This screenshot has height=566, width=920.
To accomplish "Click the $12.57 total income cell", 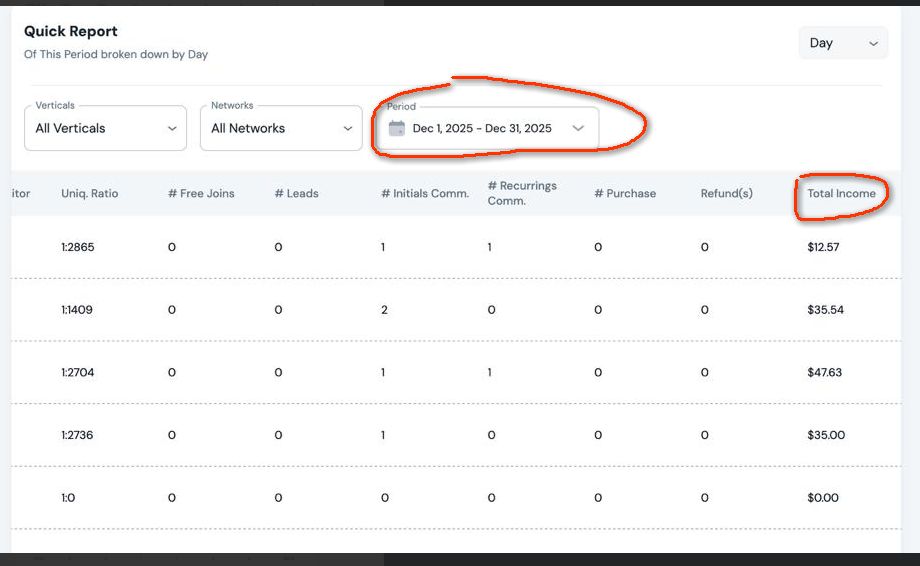I will (823, 247).
